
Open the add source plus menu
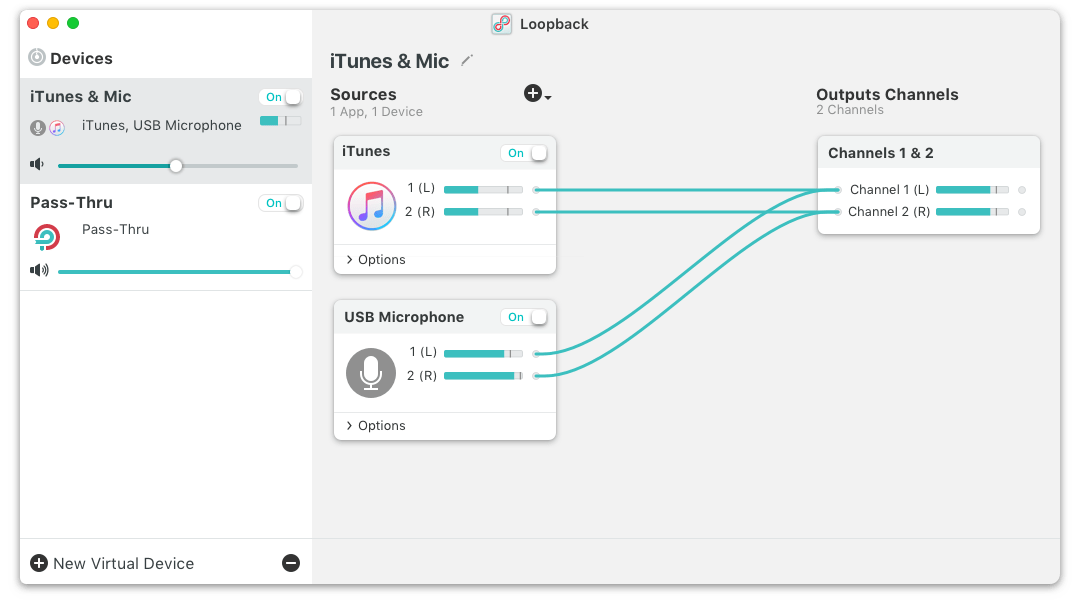pos(537,93)
